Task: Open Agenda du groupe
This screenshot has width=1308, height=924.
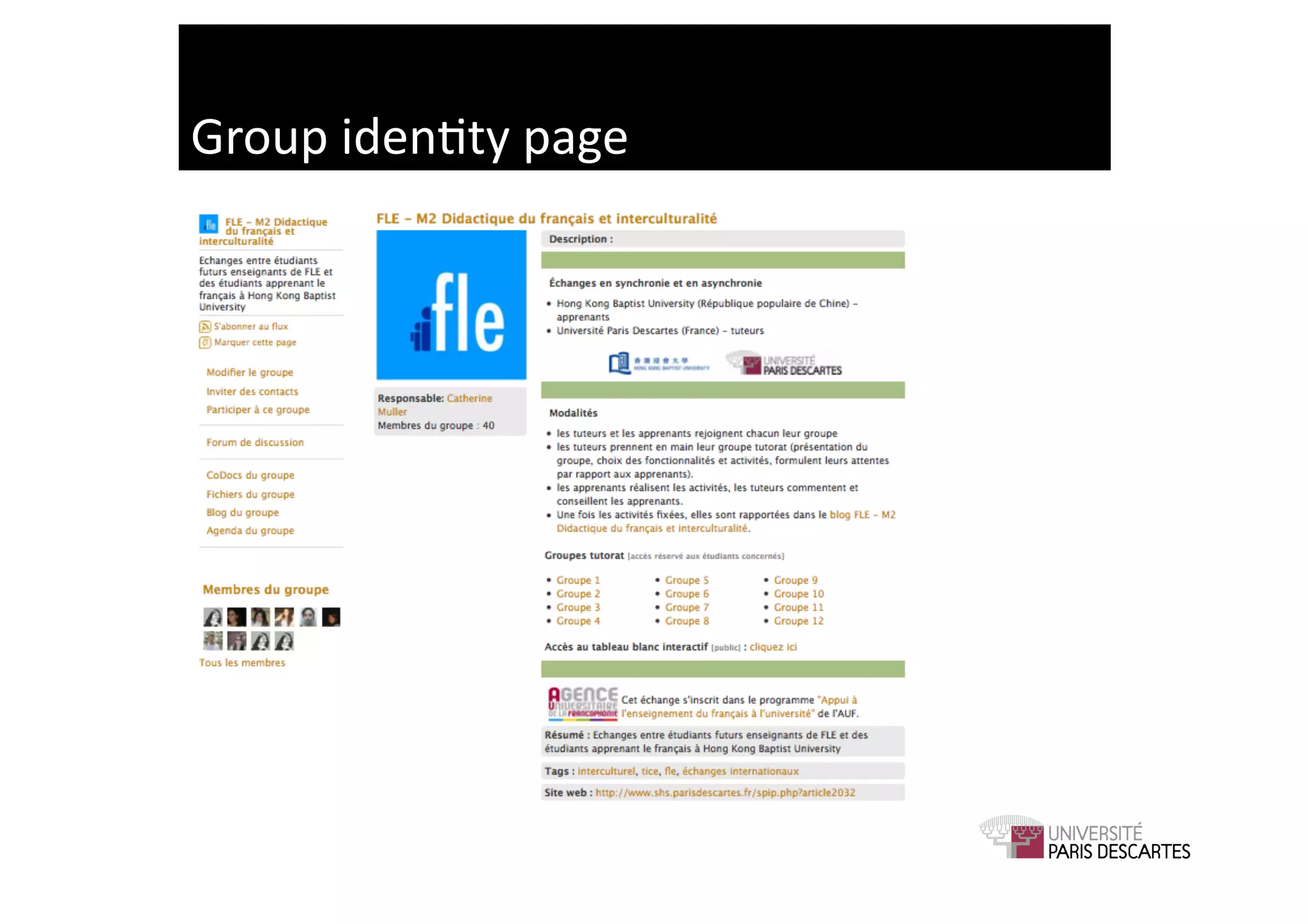Action: (x=250, y=531)
